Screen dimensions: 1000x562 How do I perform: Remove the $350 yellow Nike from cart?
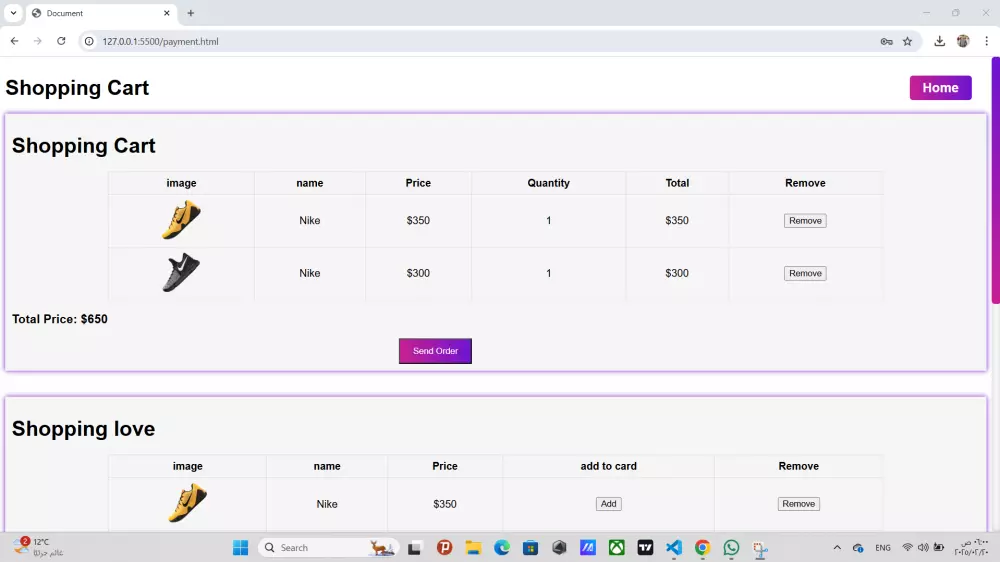click(805, 221)
